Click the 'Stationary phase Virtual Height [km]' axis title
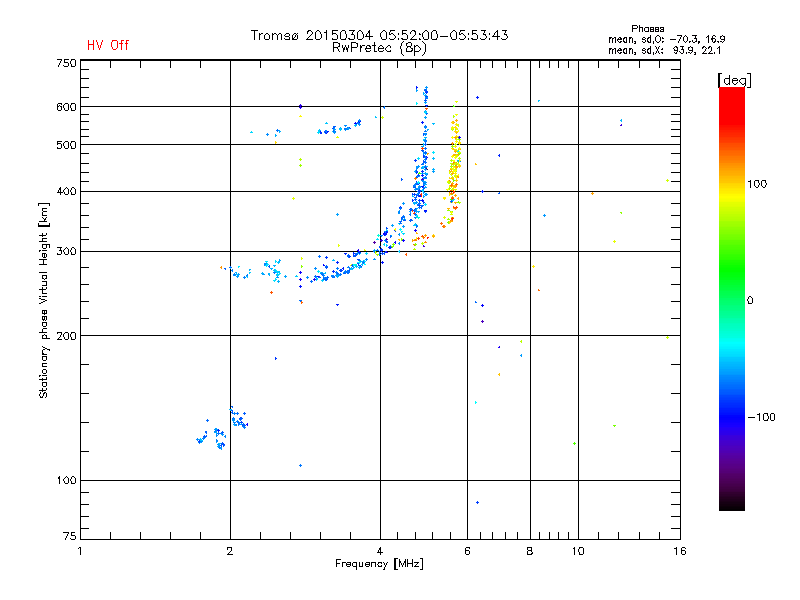The height and width of the screenshot is (600, 800). pyautogui.click(x=44, y=300)
